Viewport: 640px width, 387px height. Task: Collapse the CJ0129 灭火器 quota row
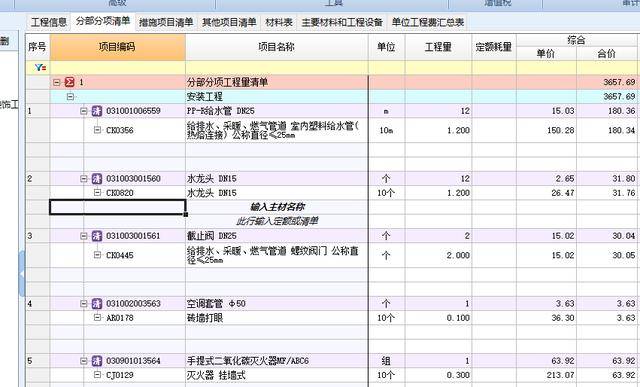point(97,375)
